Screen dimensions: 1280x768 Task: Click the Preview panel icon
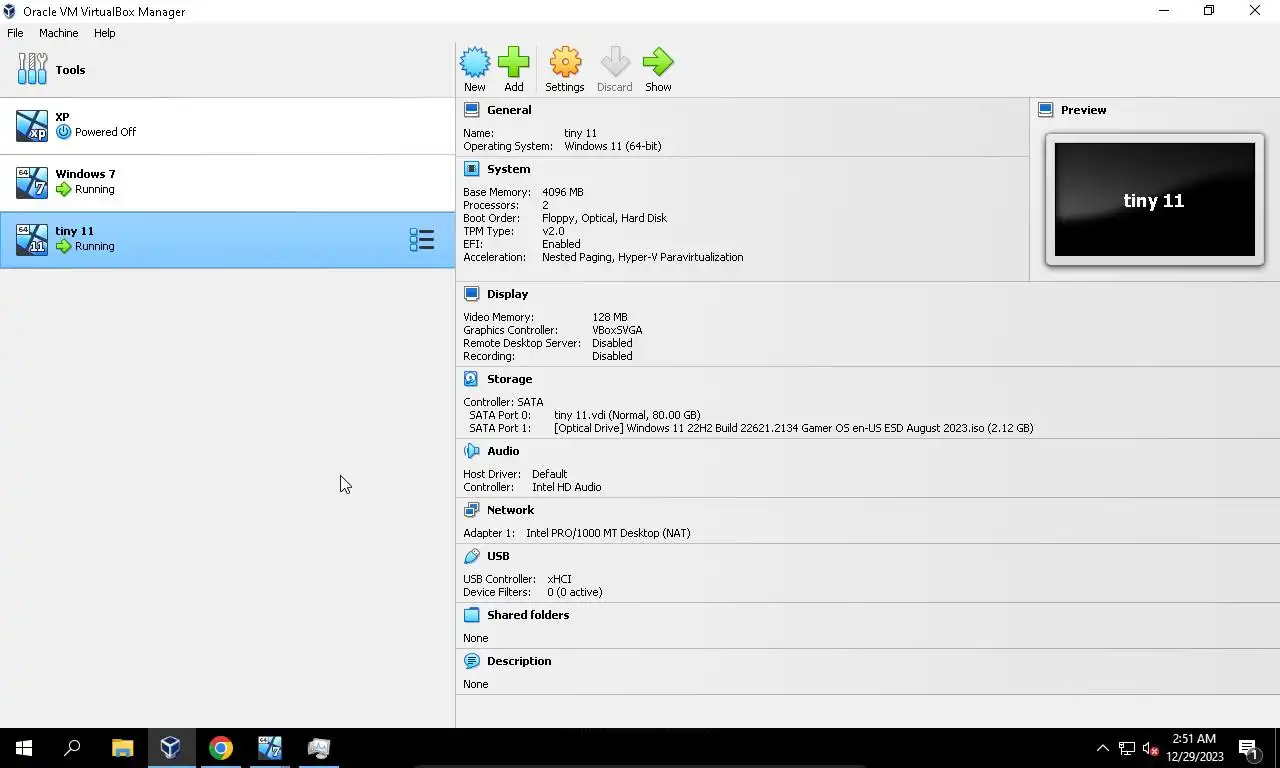point(1045,110)
